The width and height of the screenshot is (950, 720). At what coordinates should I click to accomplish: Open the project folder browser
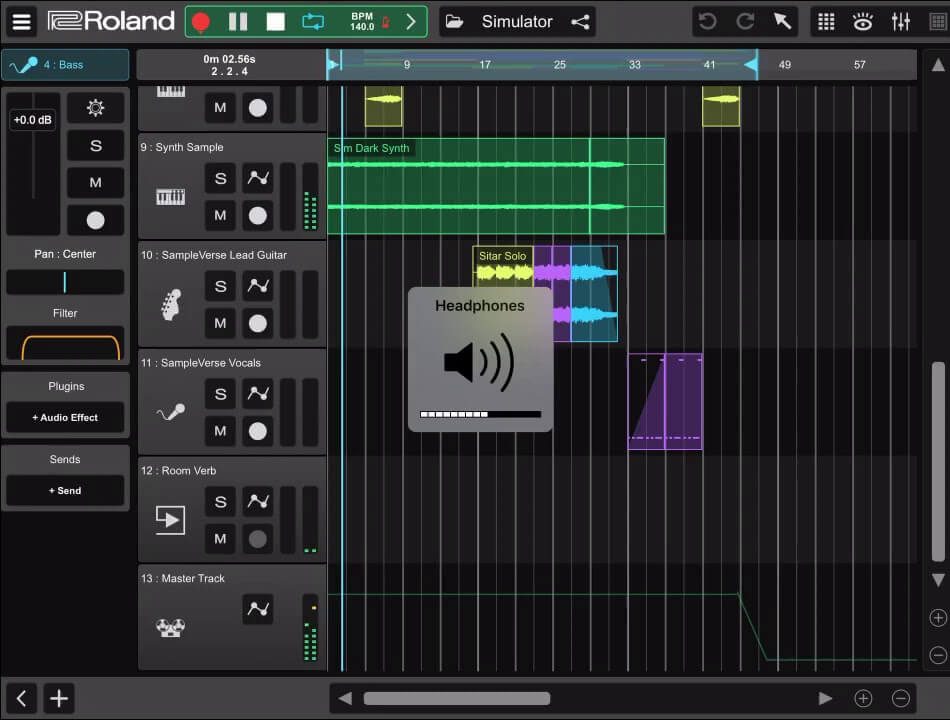(x=454, y=22)
